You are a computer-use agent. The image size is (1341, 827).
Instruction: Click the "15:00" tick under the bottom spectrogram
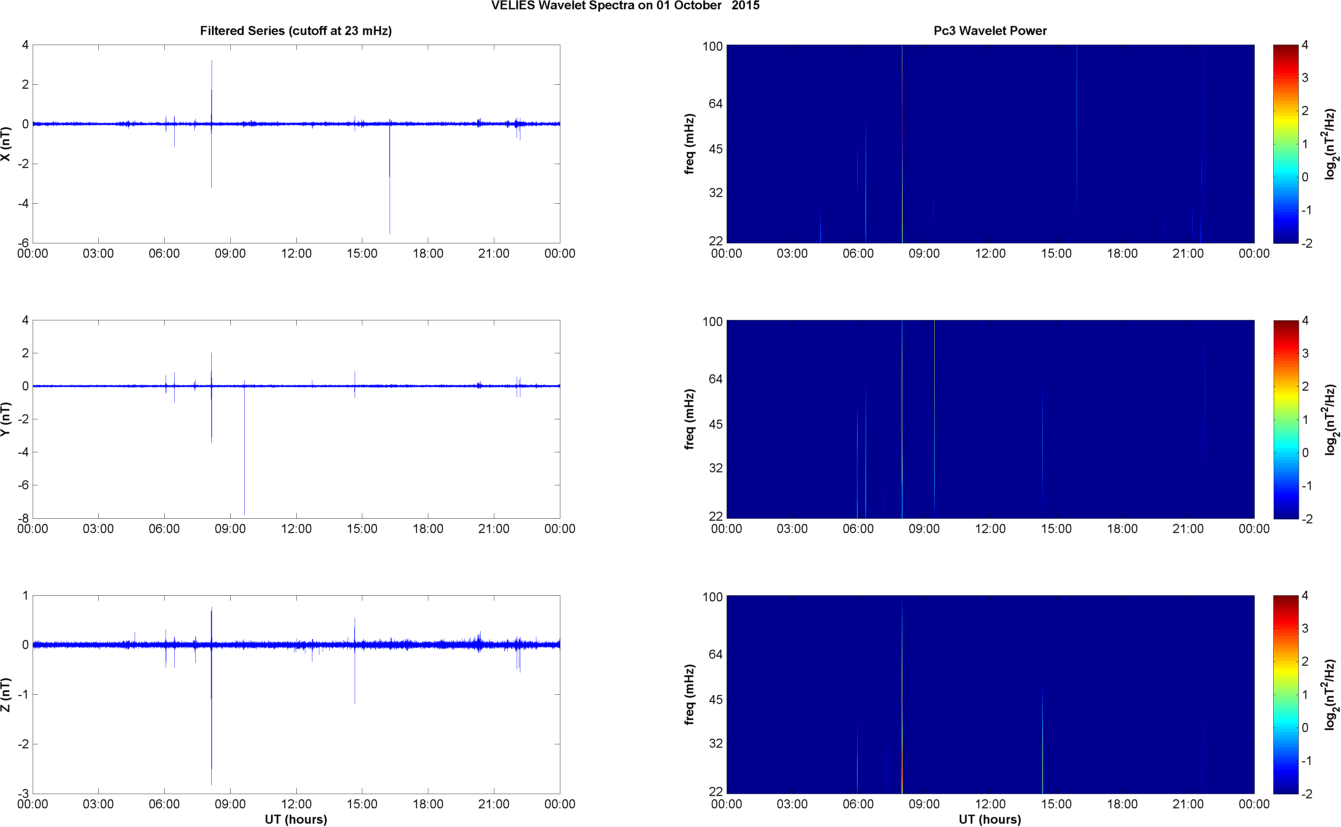[1056, 804]
